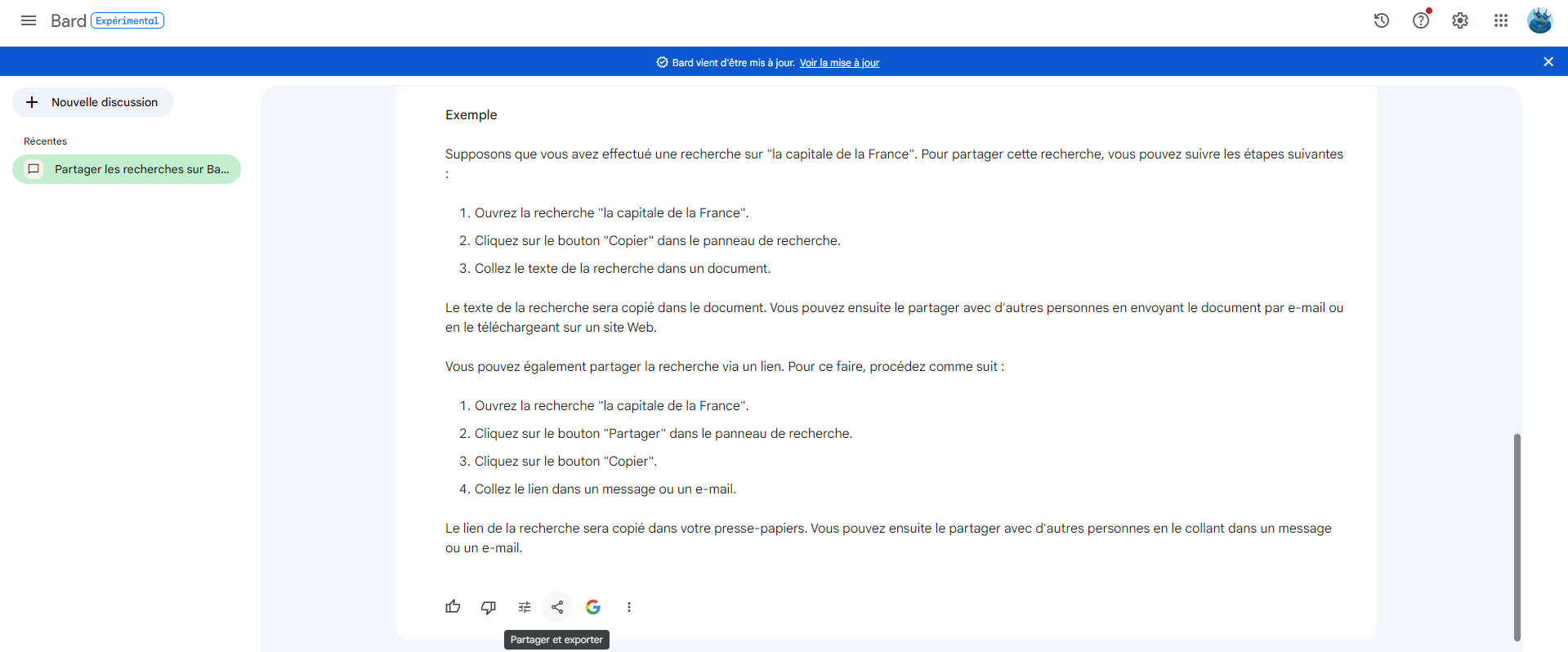
Task: Follow the 'Voir la mise à jour' link
Action: [x=839, y=63]
